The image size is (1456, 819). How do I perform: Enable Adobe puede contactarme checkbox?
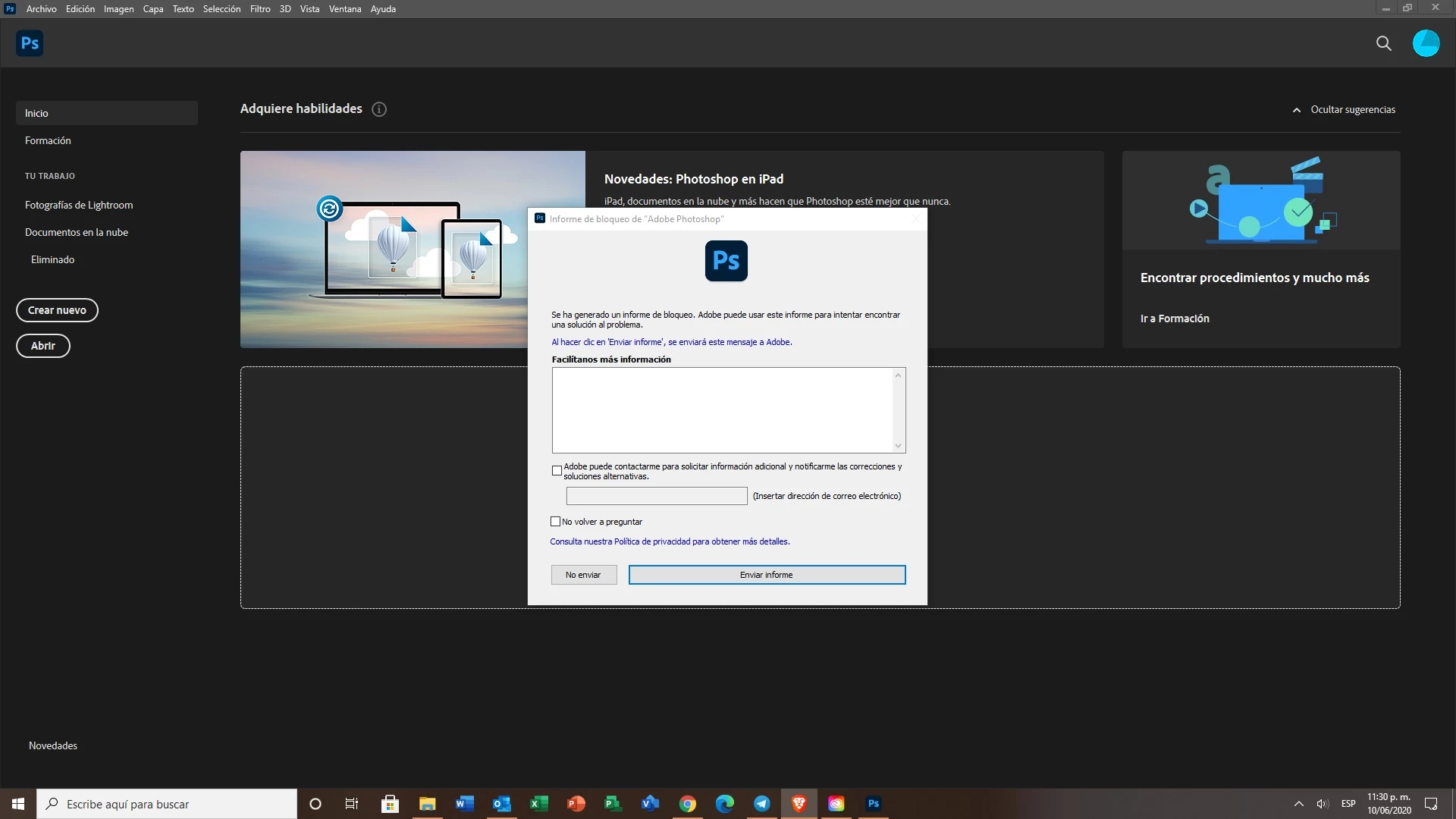[x=557, y=471]
